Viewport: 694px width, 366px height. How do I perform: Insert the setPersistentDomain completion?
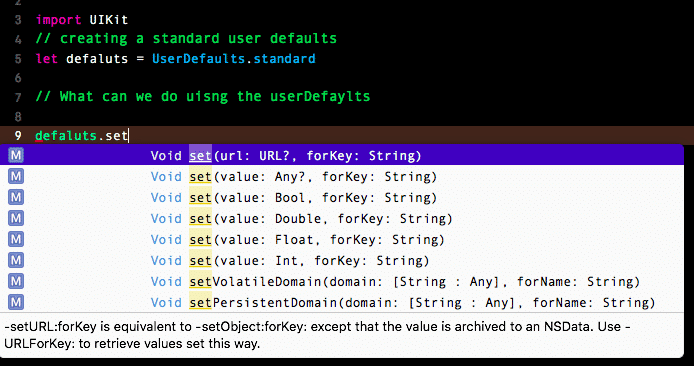click(342, 302)
